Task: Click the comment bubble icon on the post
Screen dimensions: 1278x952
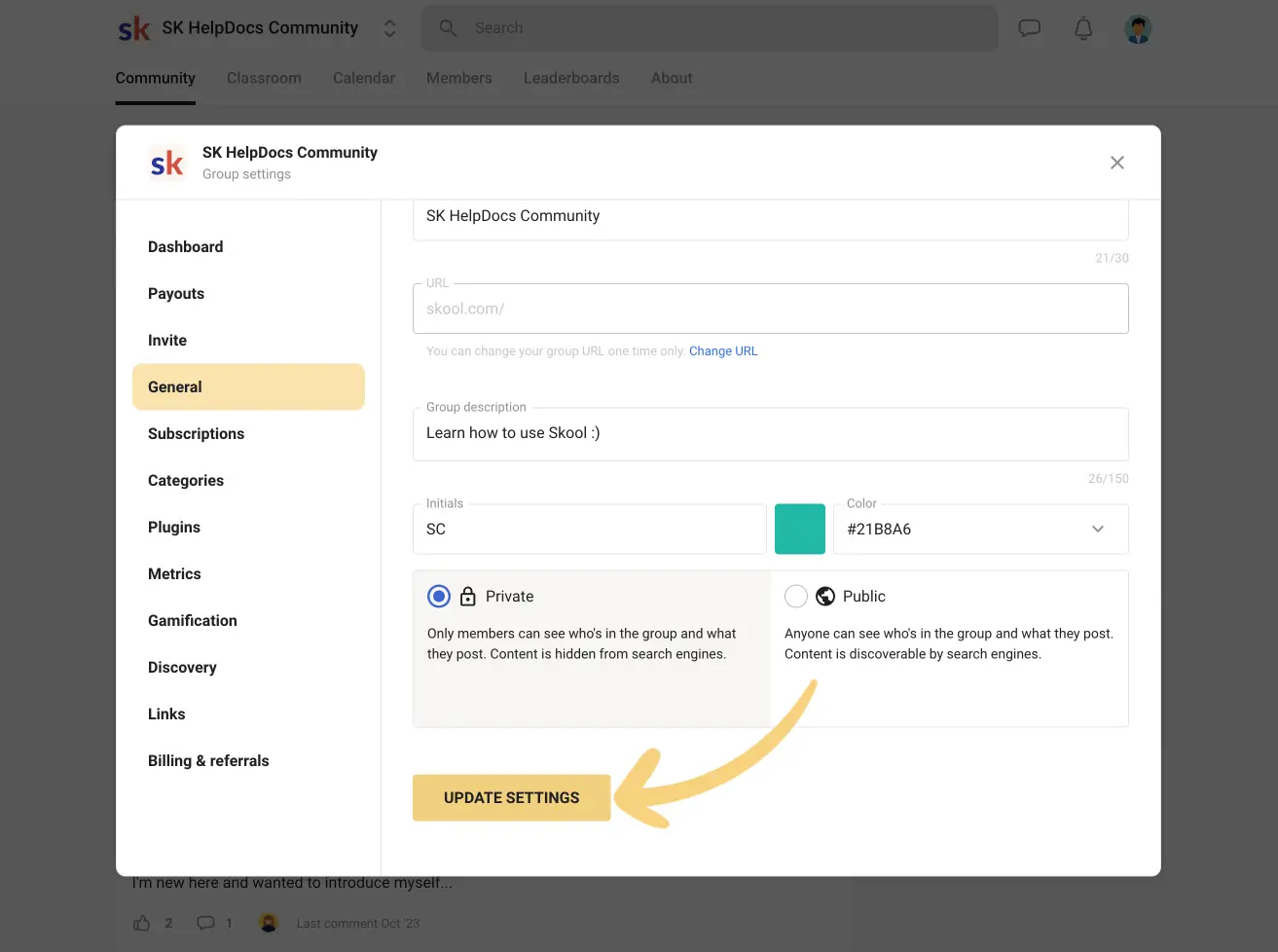Action: [205, 923]
